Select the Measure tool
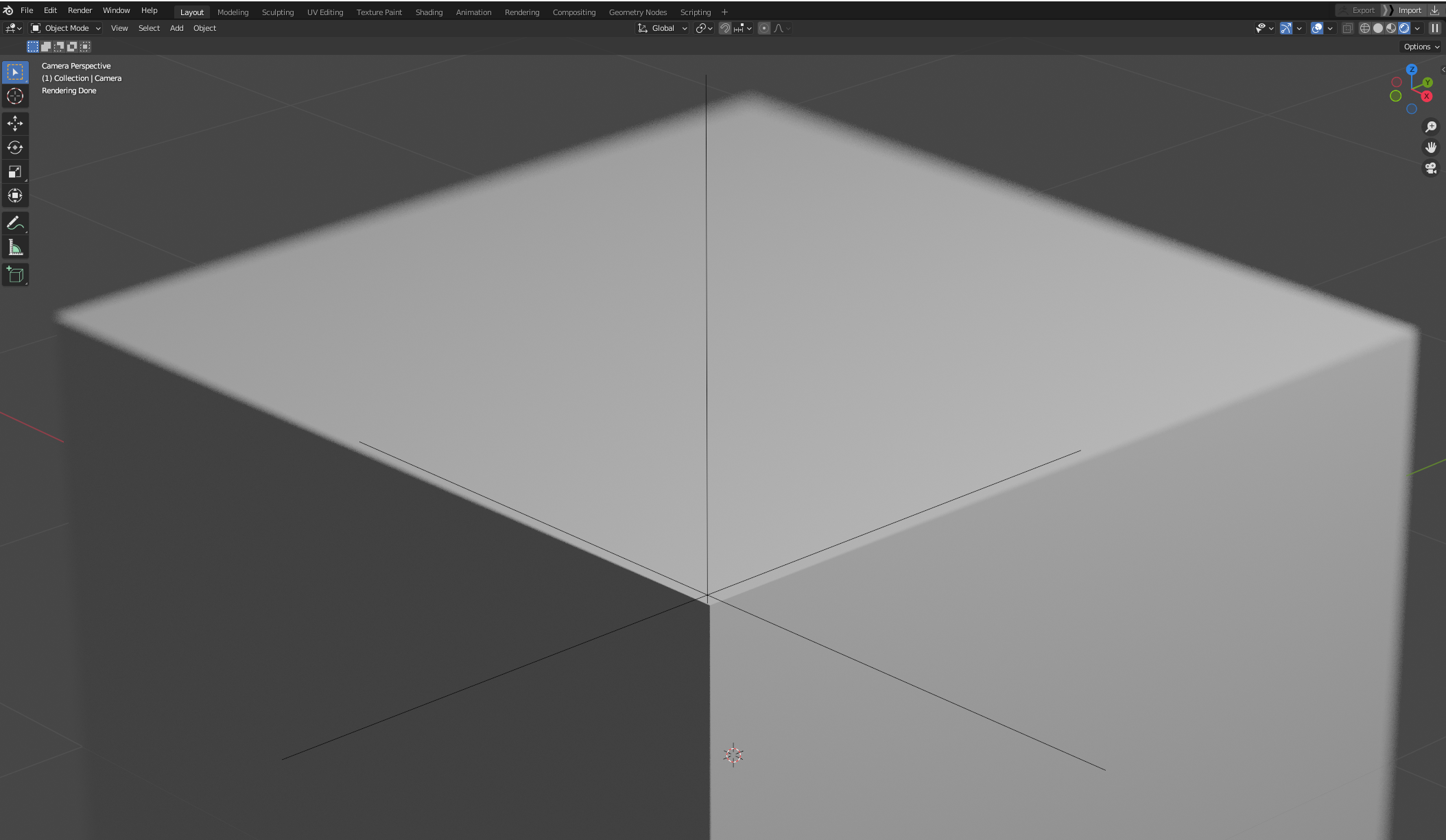Image resolution: width=1446 pixels, height=840 pixels. pyautogui.click(x=15, y=248)
